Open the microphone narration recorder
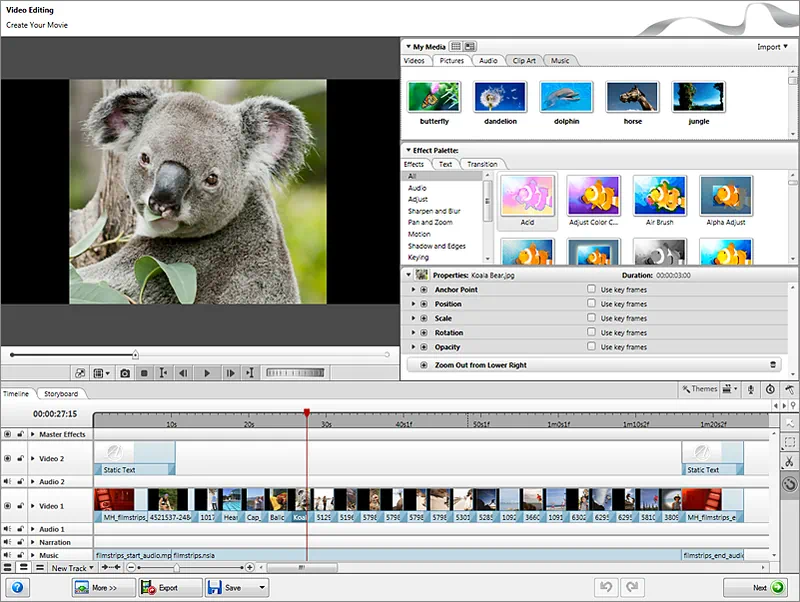Screen dimensions: 800x602 click(x=751, y=389)
